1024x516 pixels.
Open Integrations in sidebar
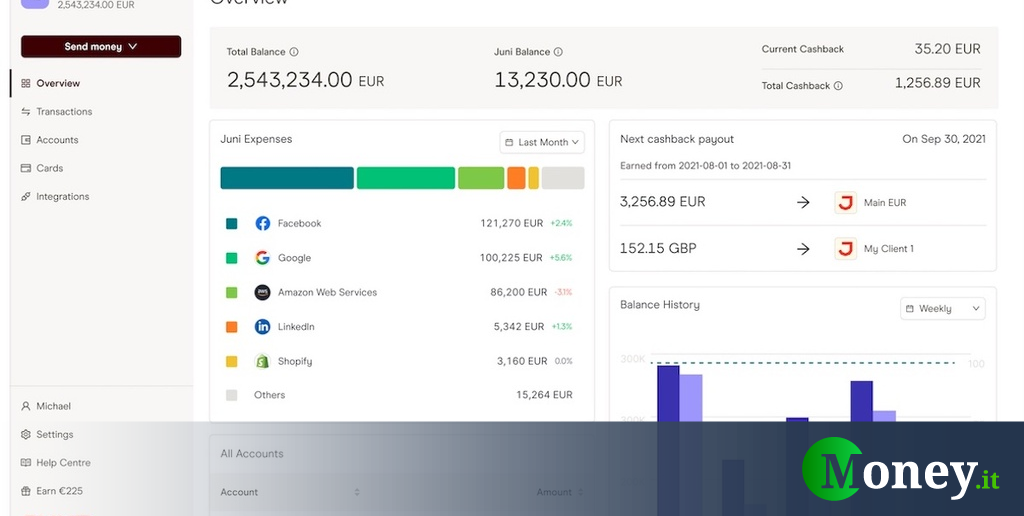[x=63, y=197]
